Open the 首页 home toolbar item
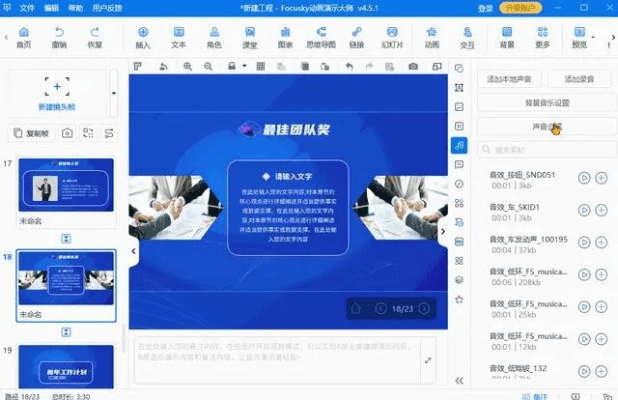This screenshot has width=618, height=400. (24, 38)
